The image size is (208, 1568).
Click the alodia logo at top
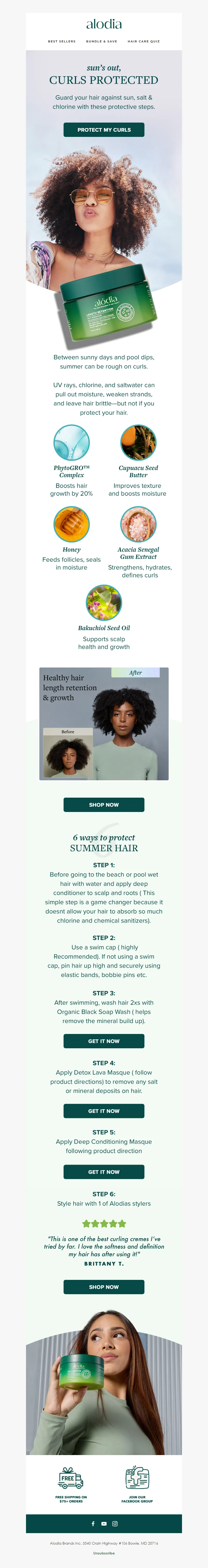104,24
